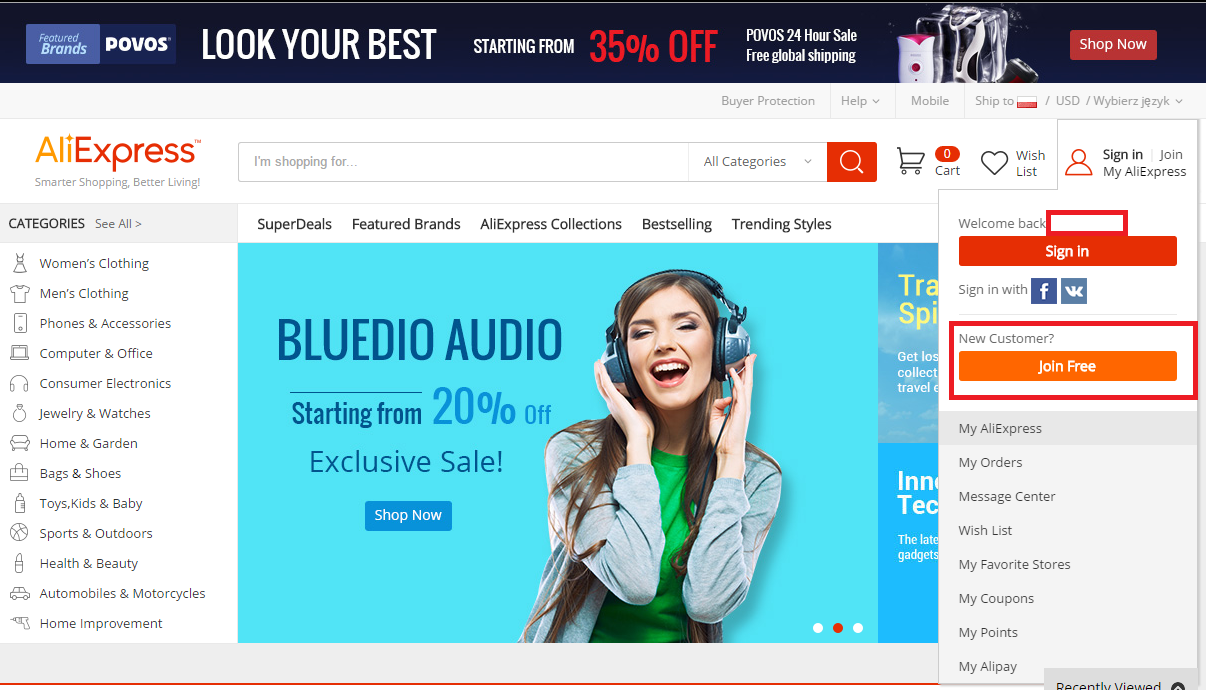The width and height of the screenshot is (1206, 690).
Task: Select the first carousel slide dot
Action: click(x=818, y=628)
